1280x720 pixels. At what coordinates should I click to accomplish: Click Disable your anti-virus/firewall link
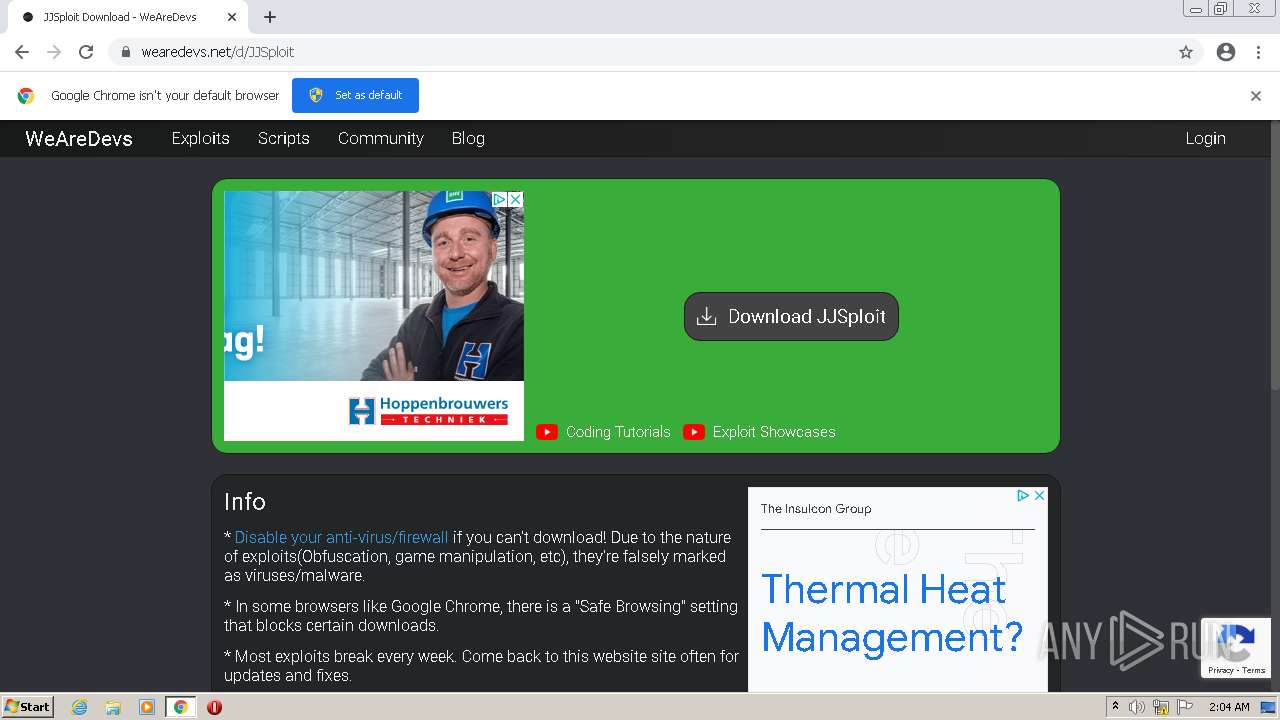tap(341, 537)
